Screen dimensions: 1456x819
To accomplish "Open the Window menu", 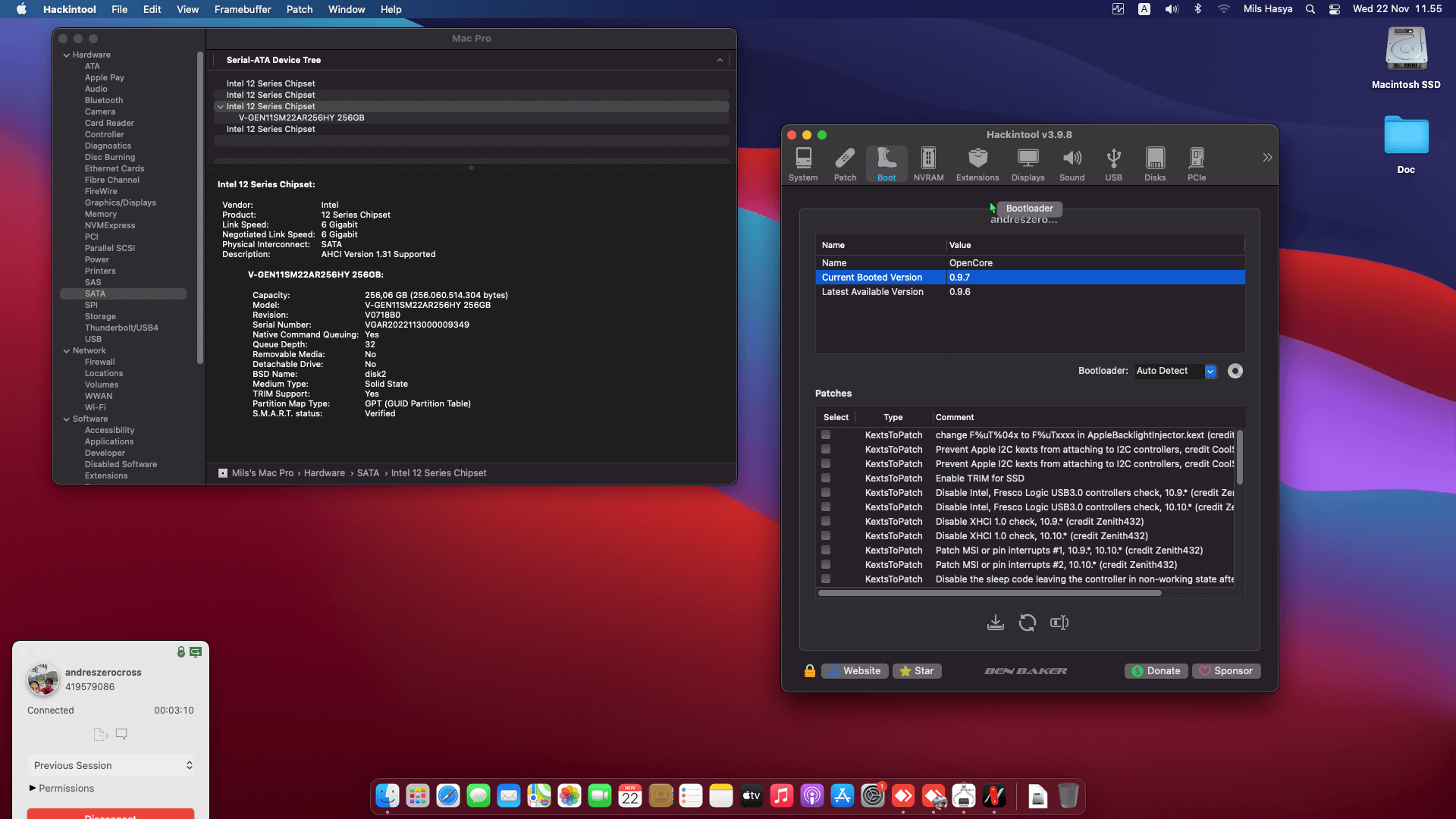I will pyautogui.click(x=347, y=9).
